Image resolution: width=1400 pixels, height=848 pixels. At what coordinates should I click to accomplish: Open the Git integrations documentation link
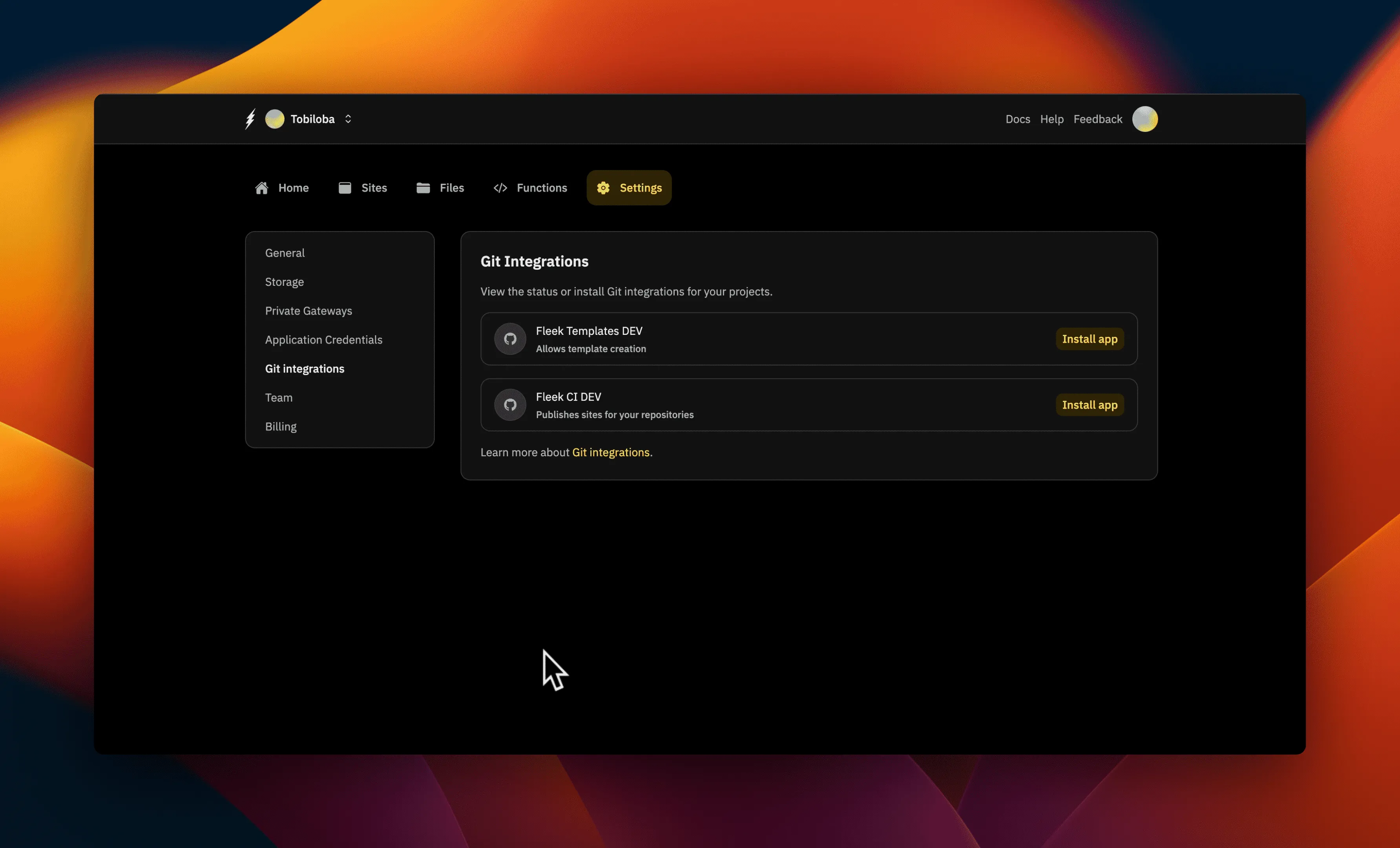(611, 452)
